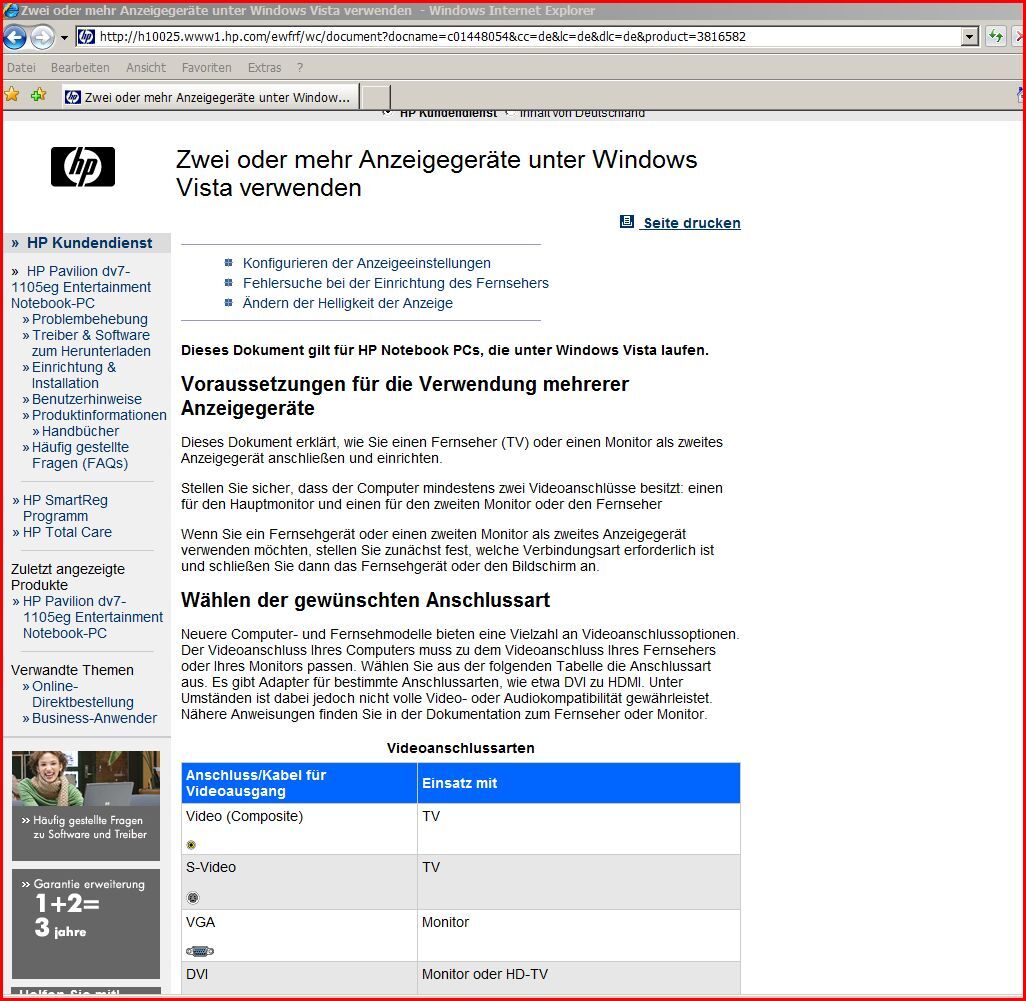Click the address bar URL field

(x=520, y=37)
